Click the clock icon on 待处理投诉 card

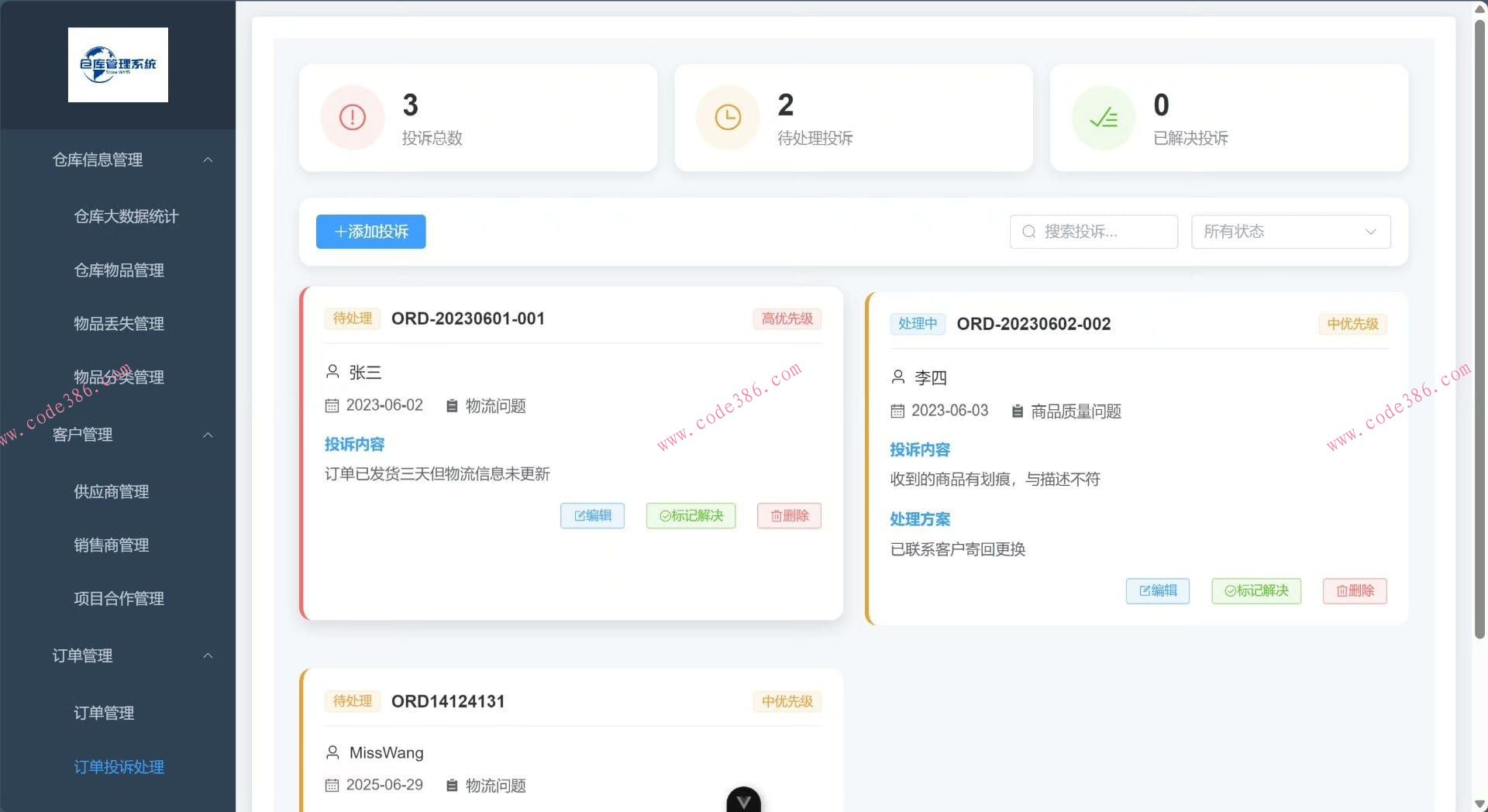(728, 117)
